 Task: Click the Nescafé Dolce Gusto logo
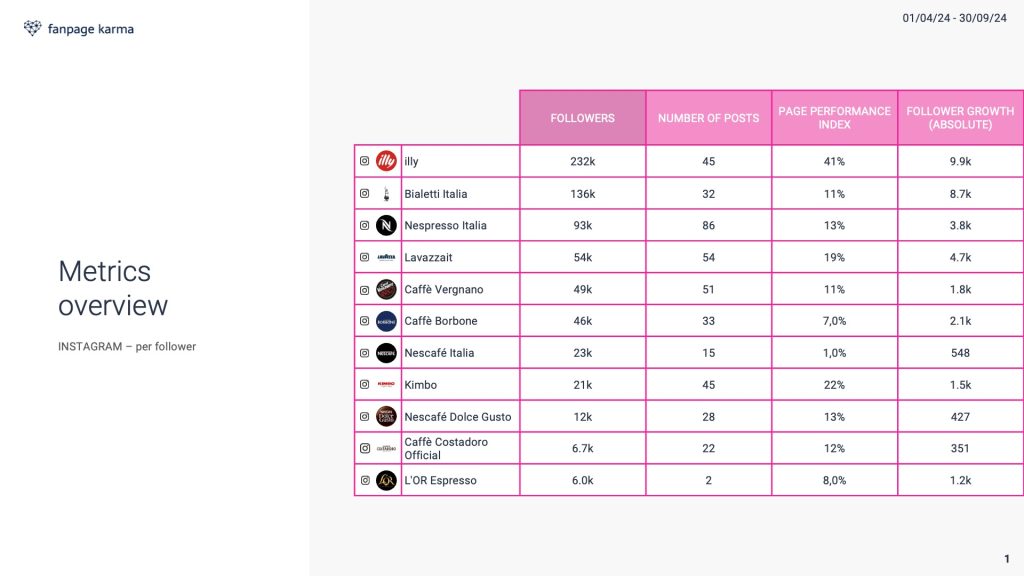pyautogui.click(x=386, y=417)
